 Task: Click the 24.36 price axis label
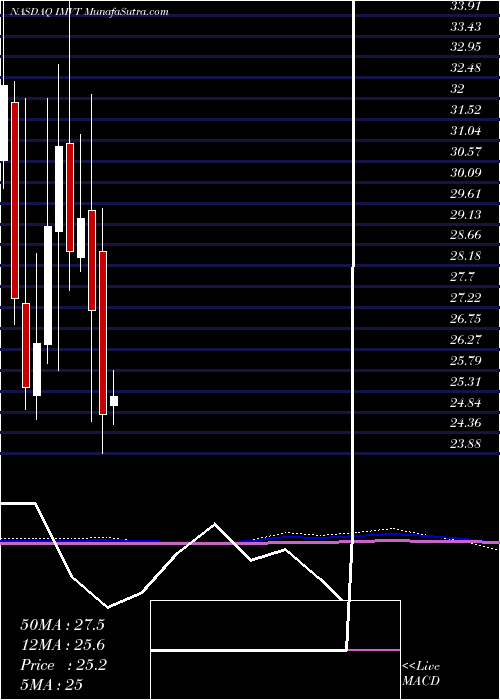tap(466, 423)
